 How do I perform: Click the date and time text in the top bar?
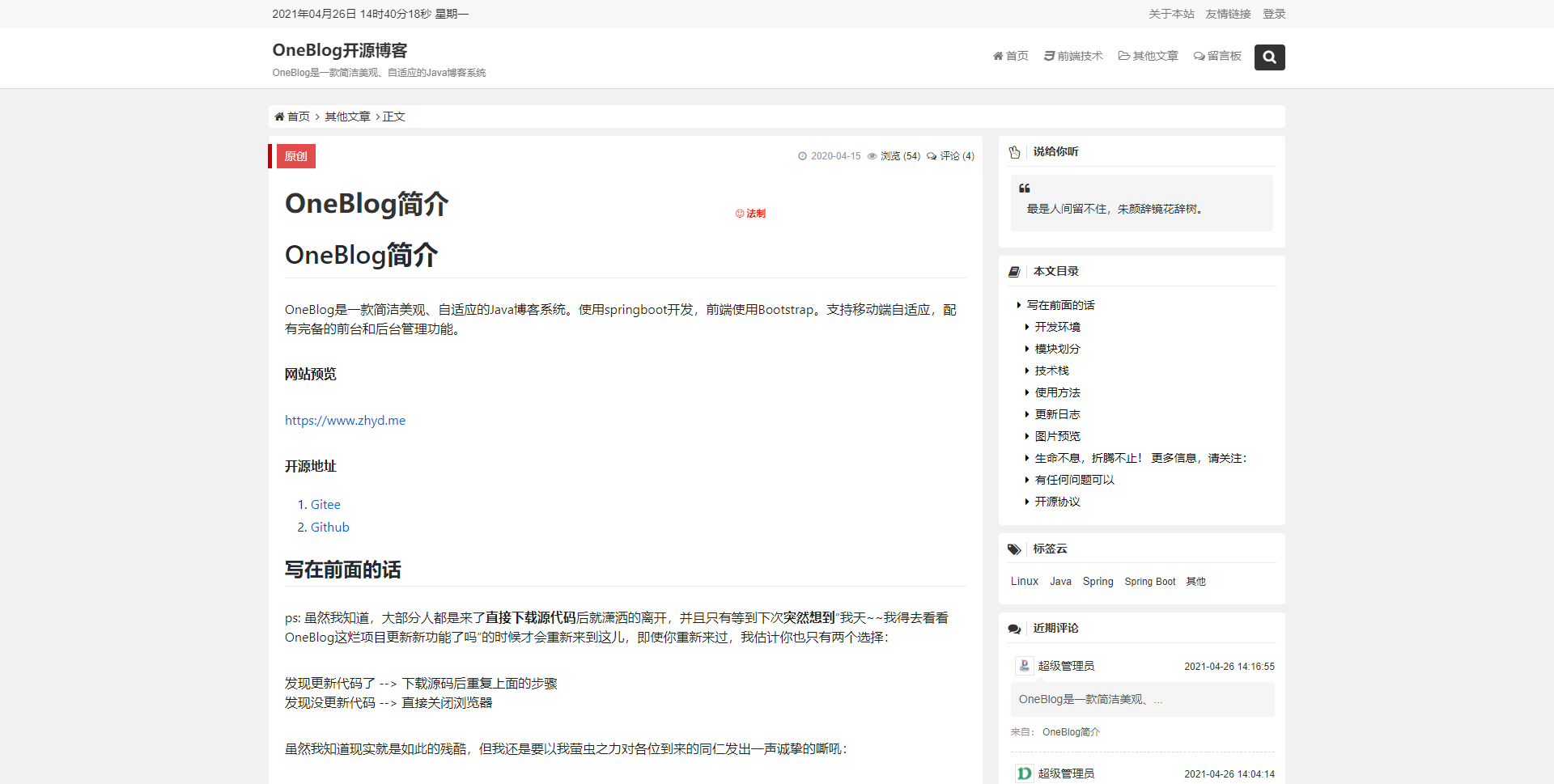[370, 14]
